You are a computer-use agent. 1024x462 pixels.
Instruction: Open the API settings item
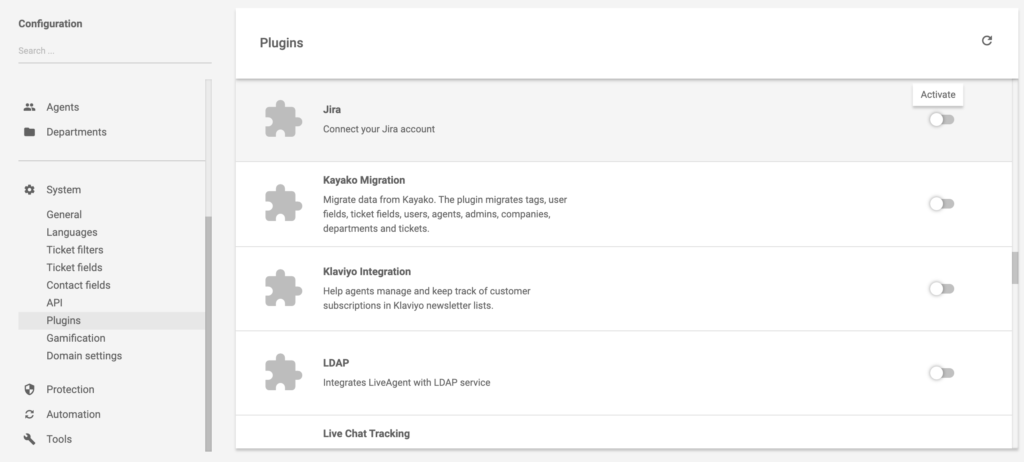coord(54,303)
